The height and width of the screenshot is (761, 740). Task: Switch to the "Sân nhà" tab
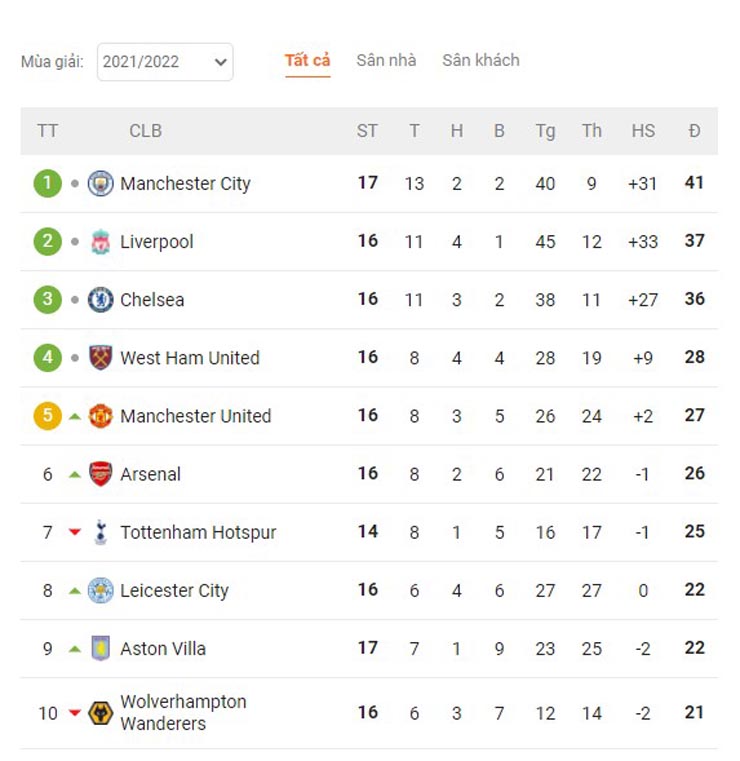386,61
